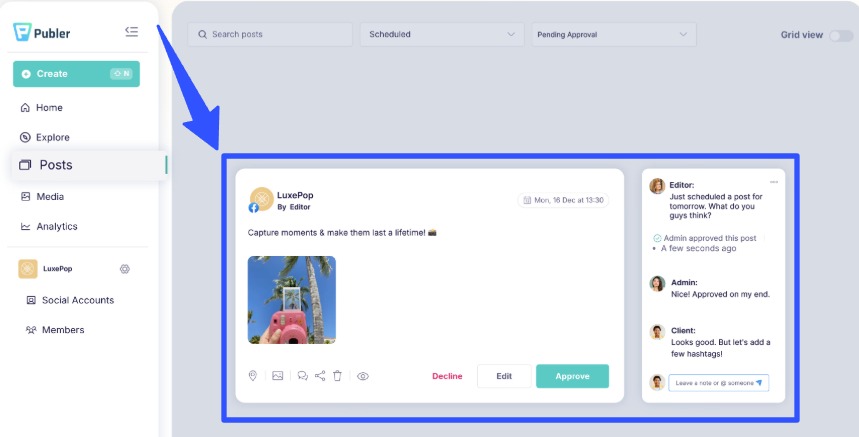This screenshot has height=437, width=859.
Task: Send the note with the paper plane icon
Action: click(759, 383)
